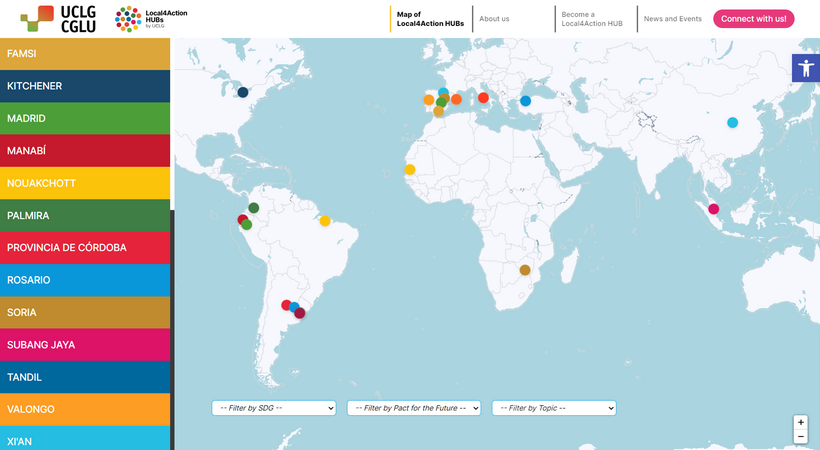Screen dimensions: 820x450
Task: Zoom in with the map plus button
Action: (x=800, y=422)
